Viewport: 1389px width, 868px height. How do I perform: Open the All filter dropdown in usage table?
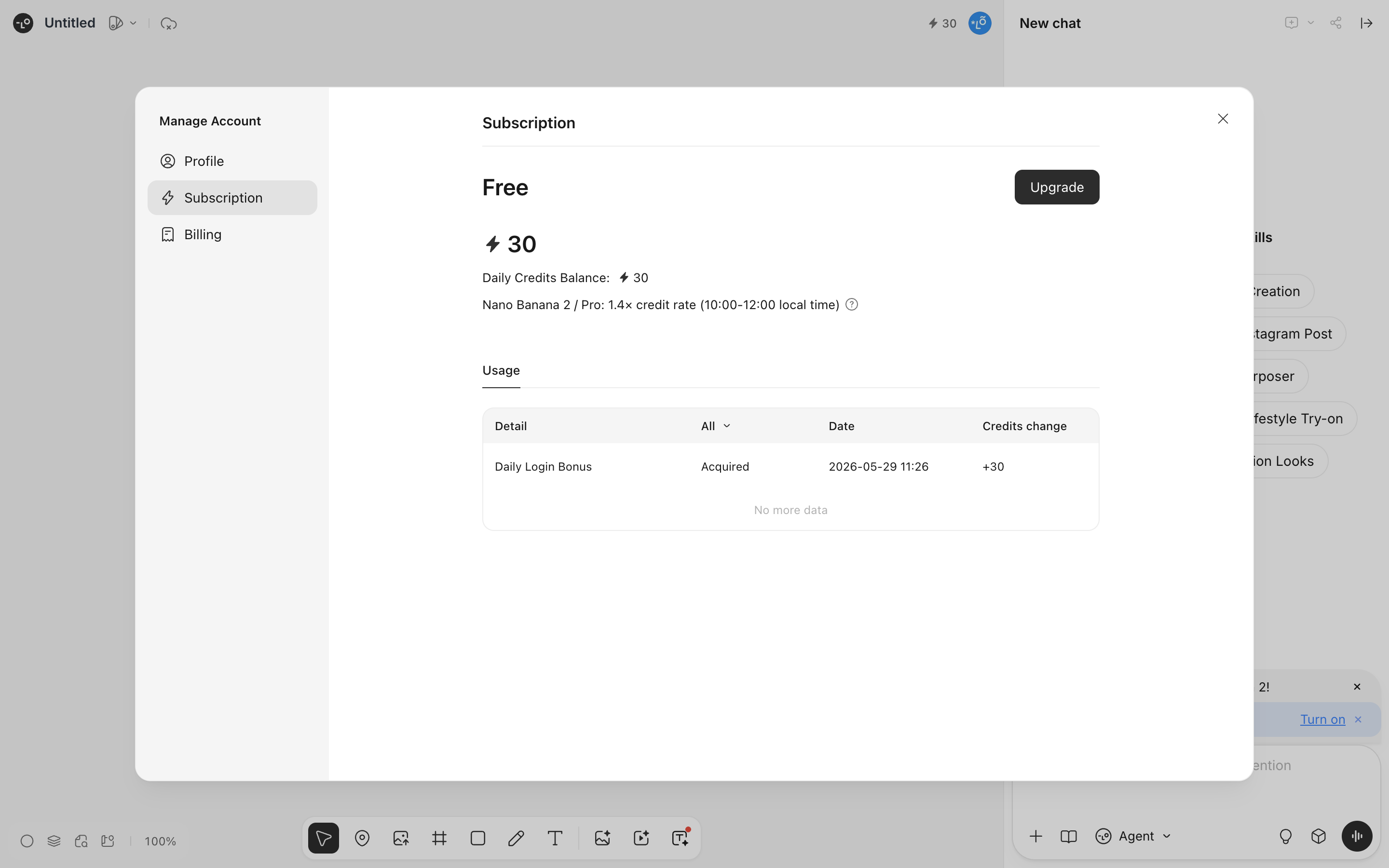[715, 426]
